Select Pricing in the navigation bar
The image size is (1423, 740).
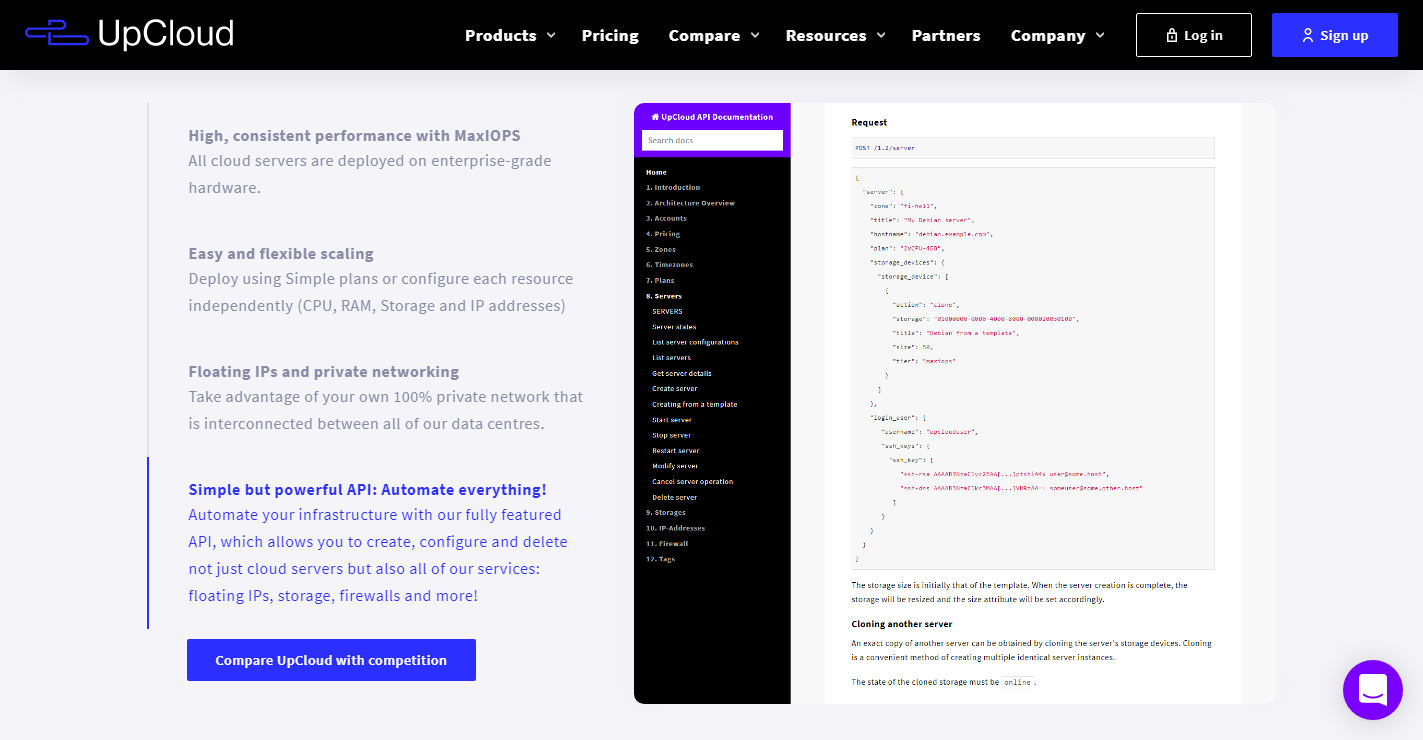click(x=610, y=35)
